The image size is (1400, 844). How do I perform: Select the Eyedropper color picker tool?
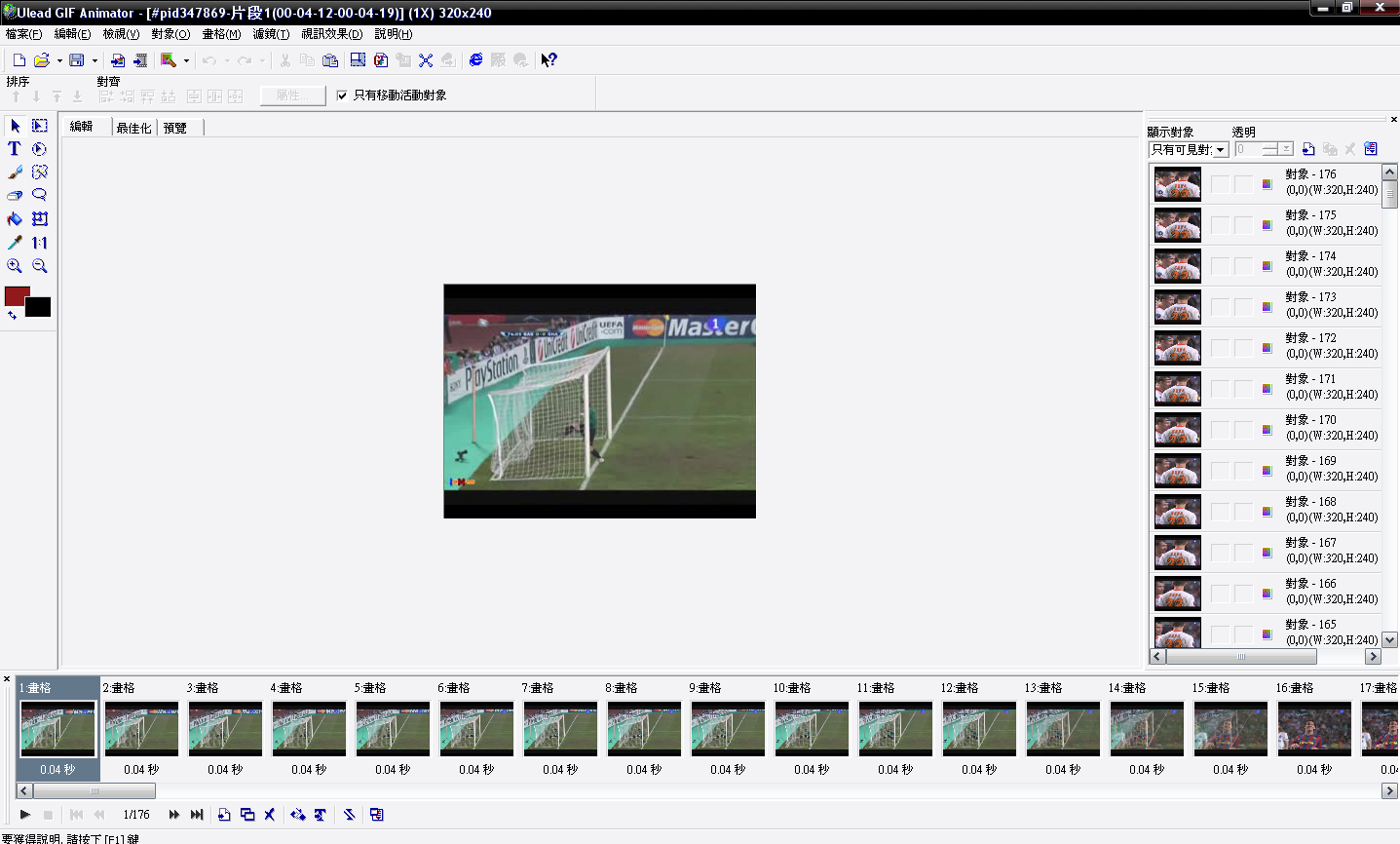(x=15, y=243)
